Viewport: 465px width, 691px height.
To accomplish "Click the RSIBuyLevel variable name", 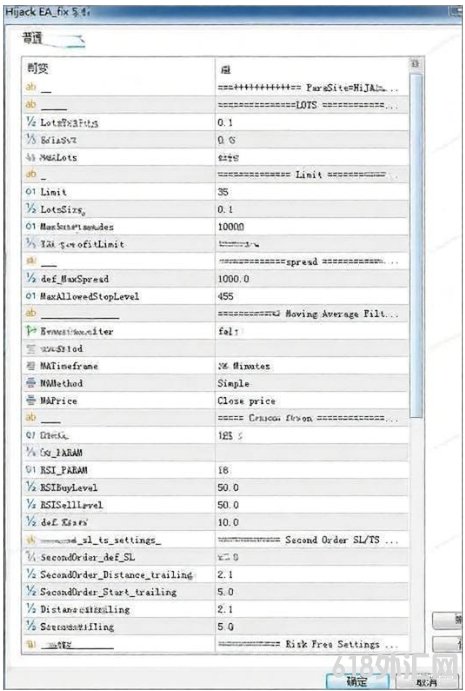I will click(69, 487).
